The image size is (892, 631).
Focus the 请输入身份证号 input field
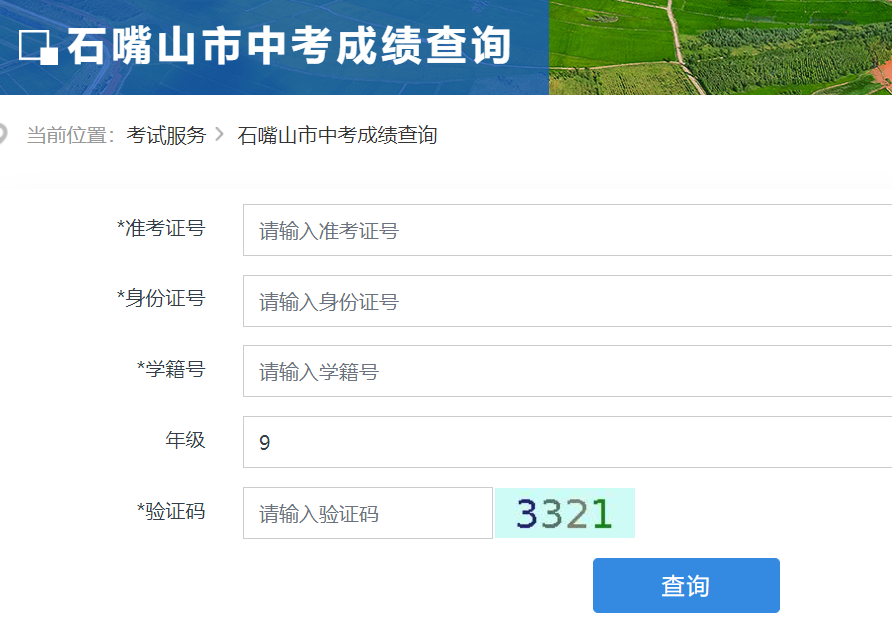(567, 301)
